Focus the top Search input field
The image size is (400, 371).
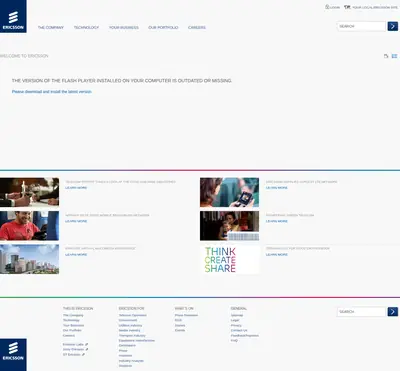click(361, 26)
